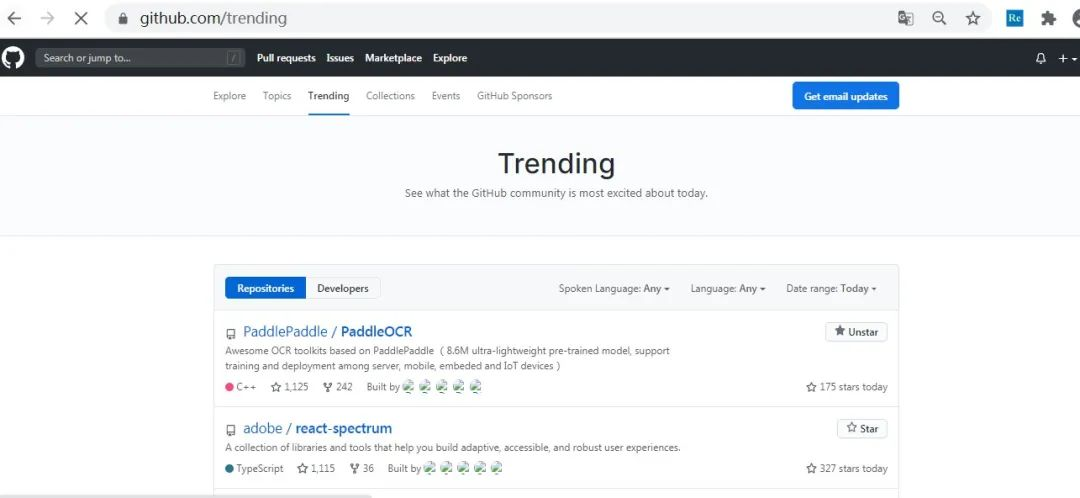Switch to the Topics tab
This screenshot has width=1080, height=498.
pyautogui.click(x=277, y=96)
